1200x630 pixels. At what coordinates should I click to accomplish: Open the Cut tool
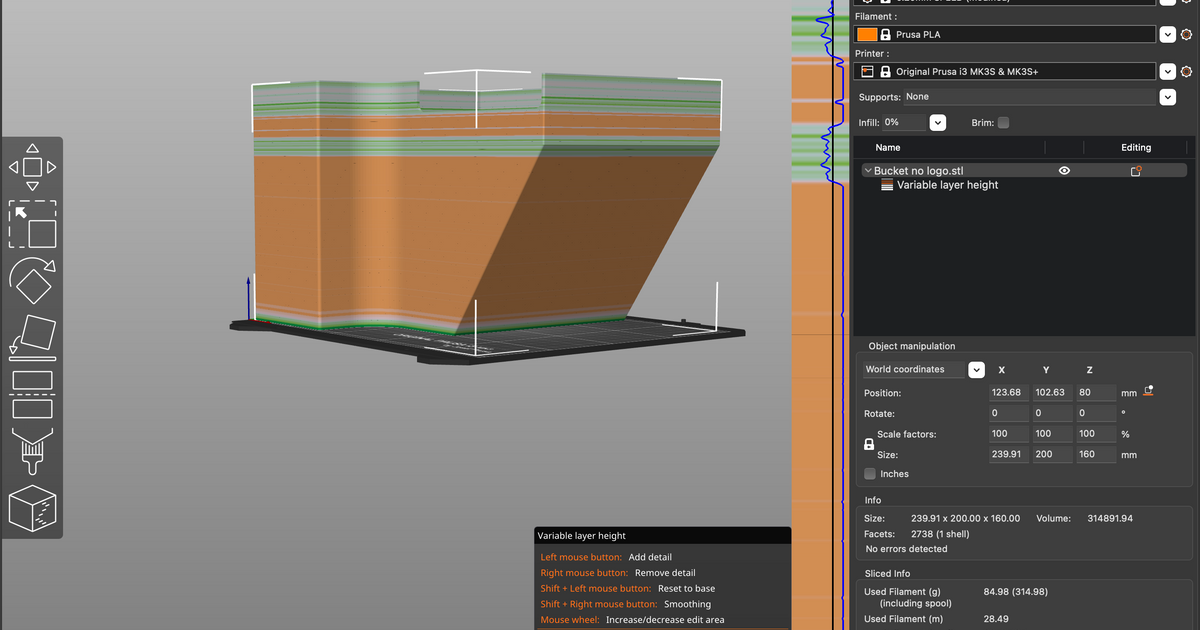point(32,394)
